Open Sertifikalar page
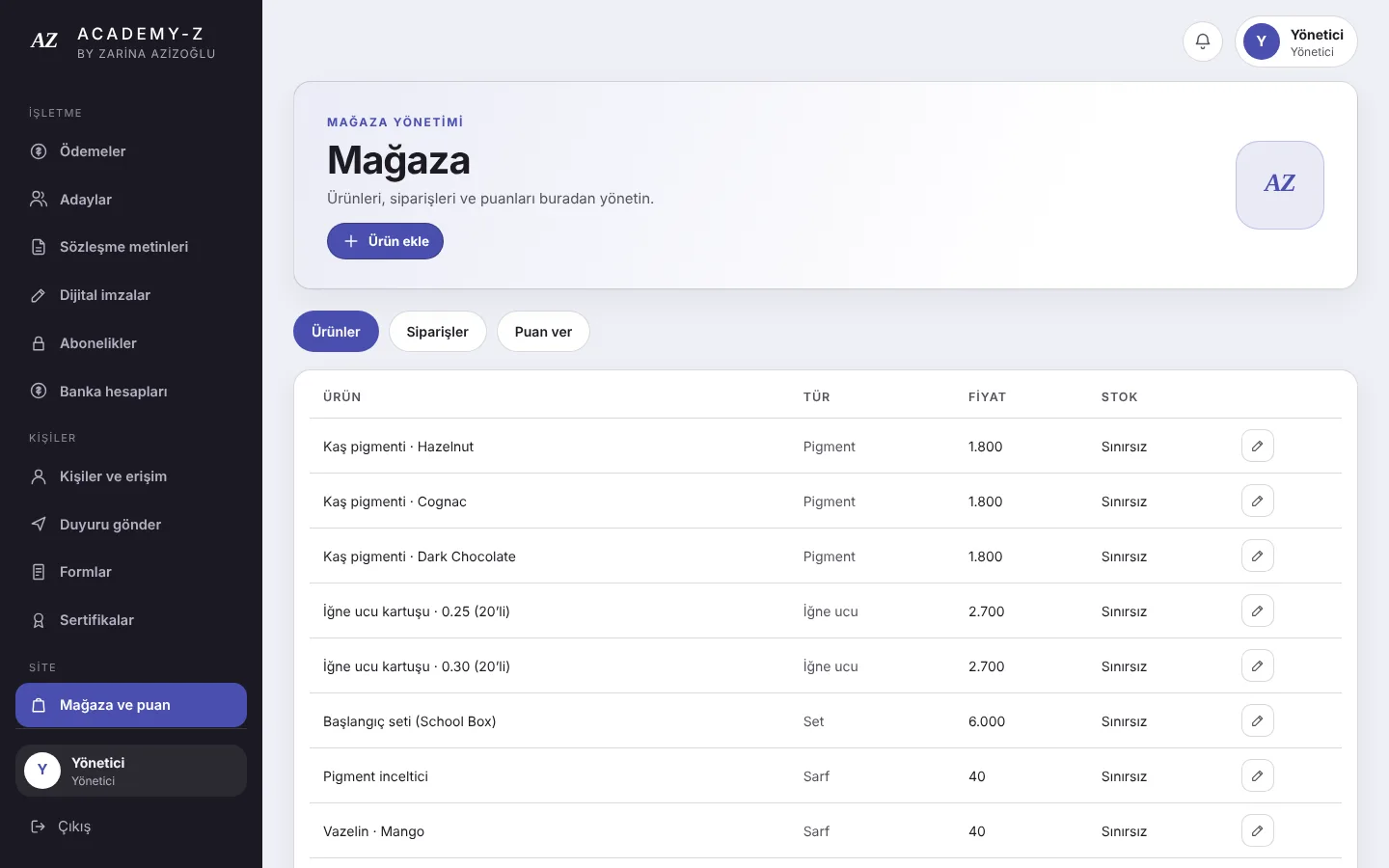 point(131,620)
